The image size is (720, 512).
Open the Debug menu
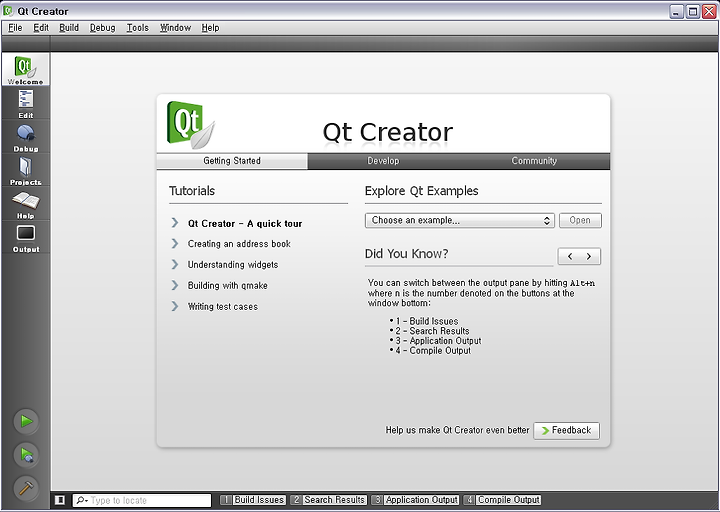(102, 28)
